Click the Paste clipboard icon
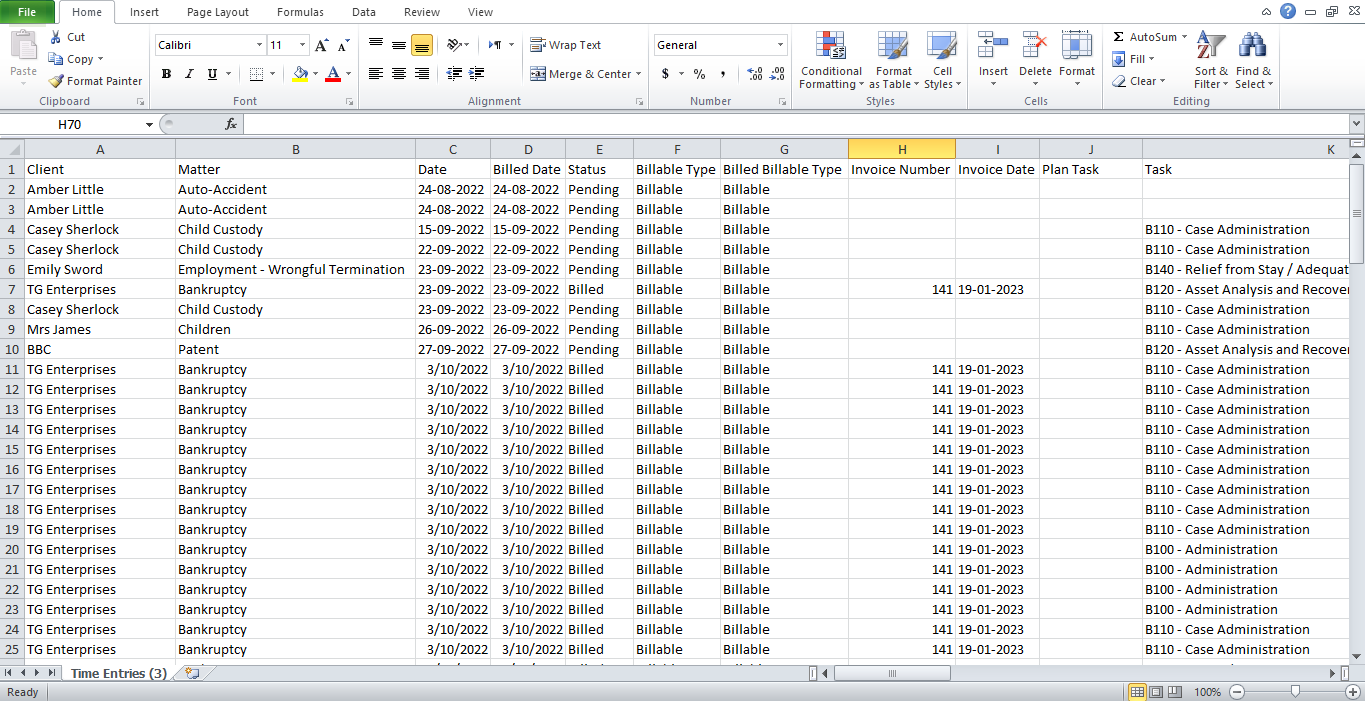Screen dimensions: 1365x701 click(x=23, y=45)
